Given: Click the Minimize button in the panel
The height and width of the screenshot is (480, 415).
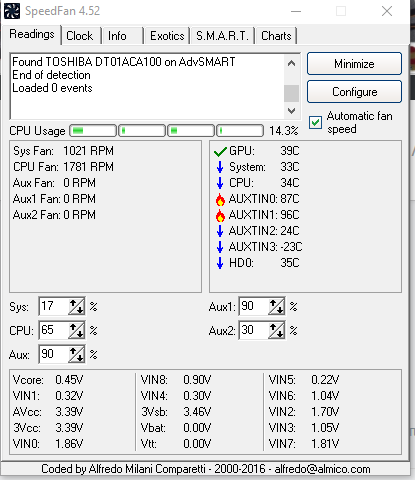Looking at the screenshot, I should [354, 64].
